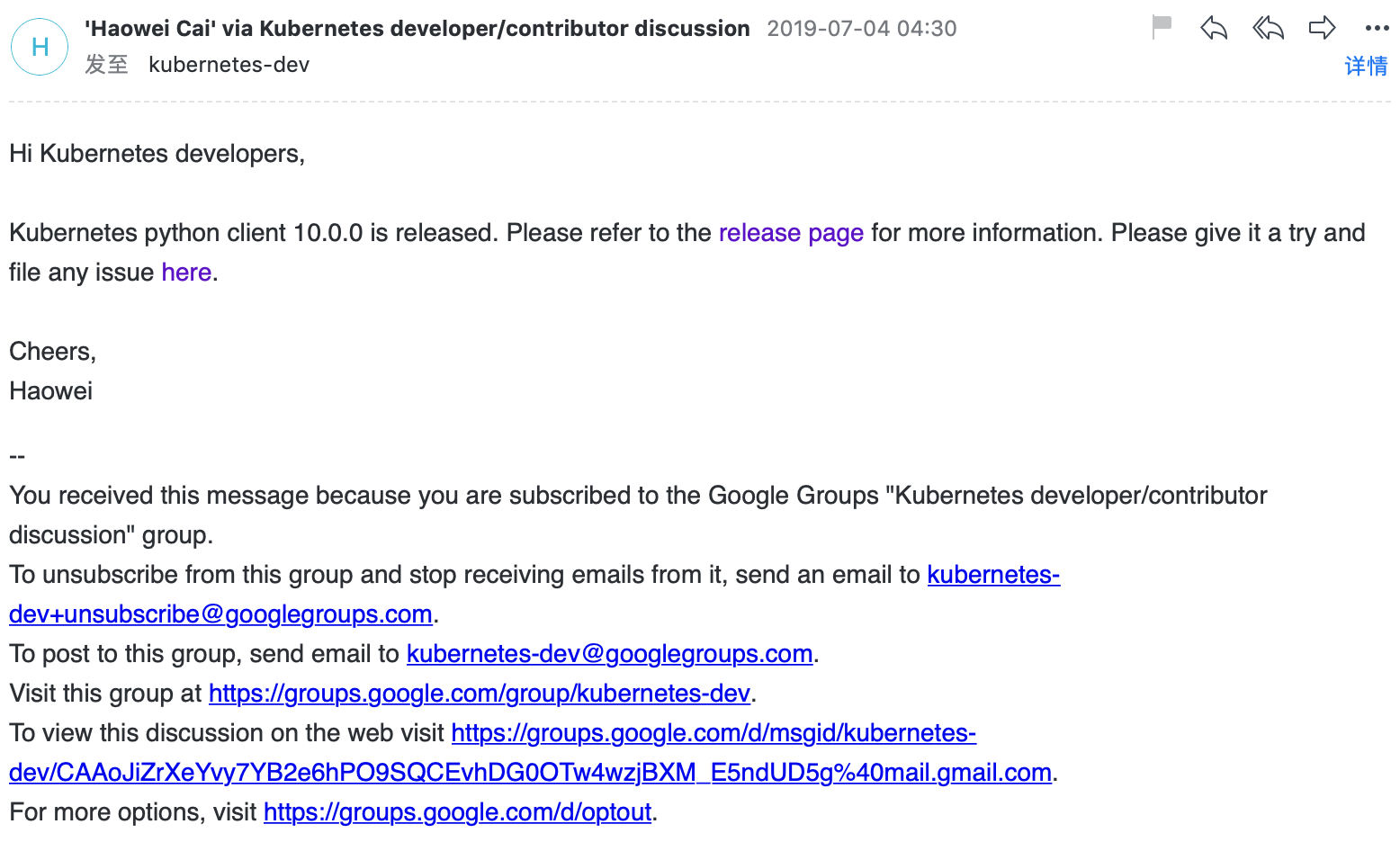Open the "release page" link

(x=791, y=233)
